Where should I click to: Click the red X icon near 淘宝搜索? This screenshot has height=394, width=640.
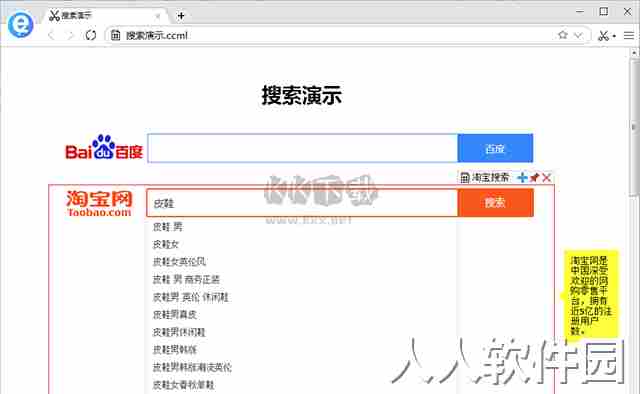click(547, 178)
